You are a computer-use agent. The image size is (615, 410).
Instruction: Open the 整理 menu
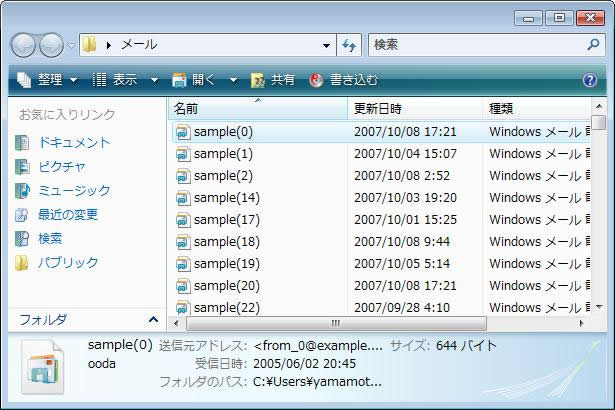[x=47, y=80]
